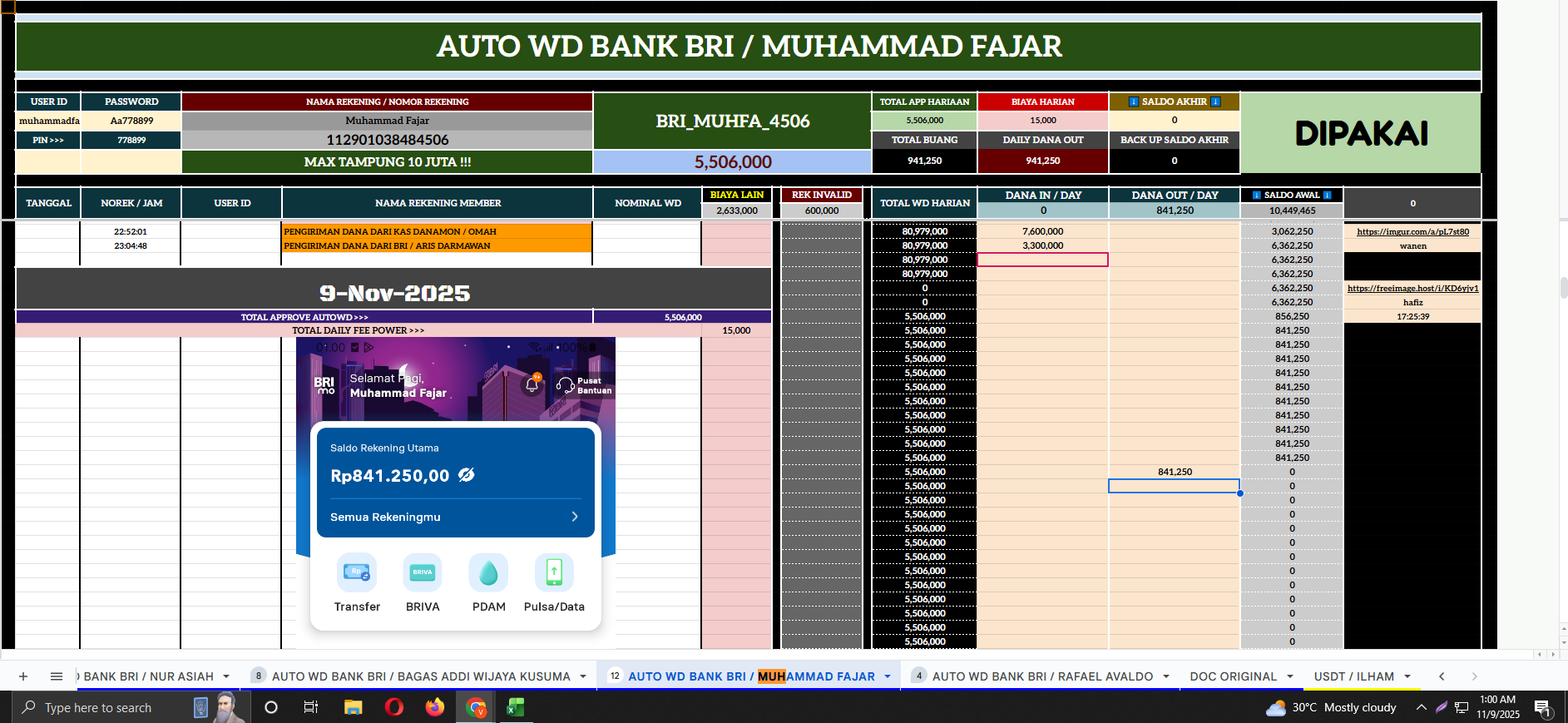Toggle the balance hide eye icon in BRImo
1568x723 pixels.
pos(467,474)
